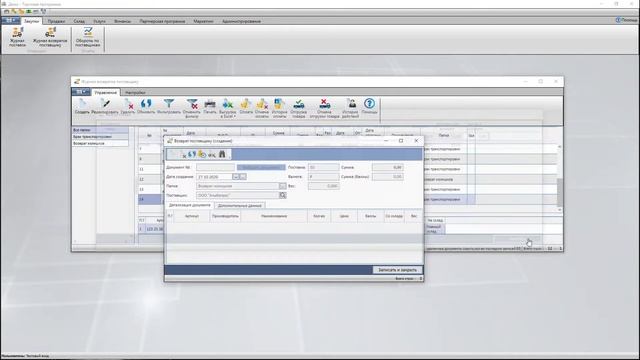Switch to Склад ribbon tab

(79, 21)
